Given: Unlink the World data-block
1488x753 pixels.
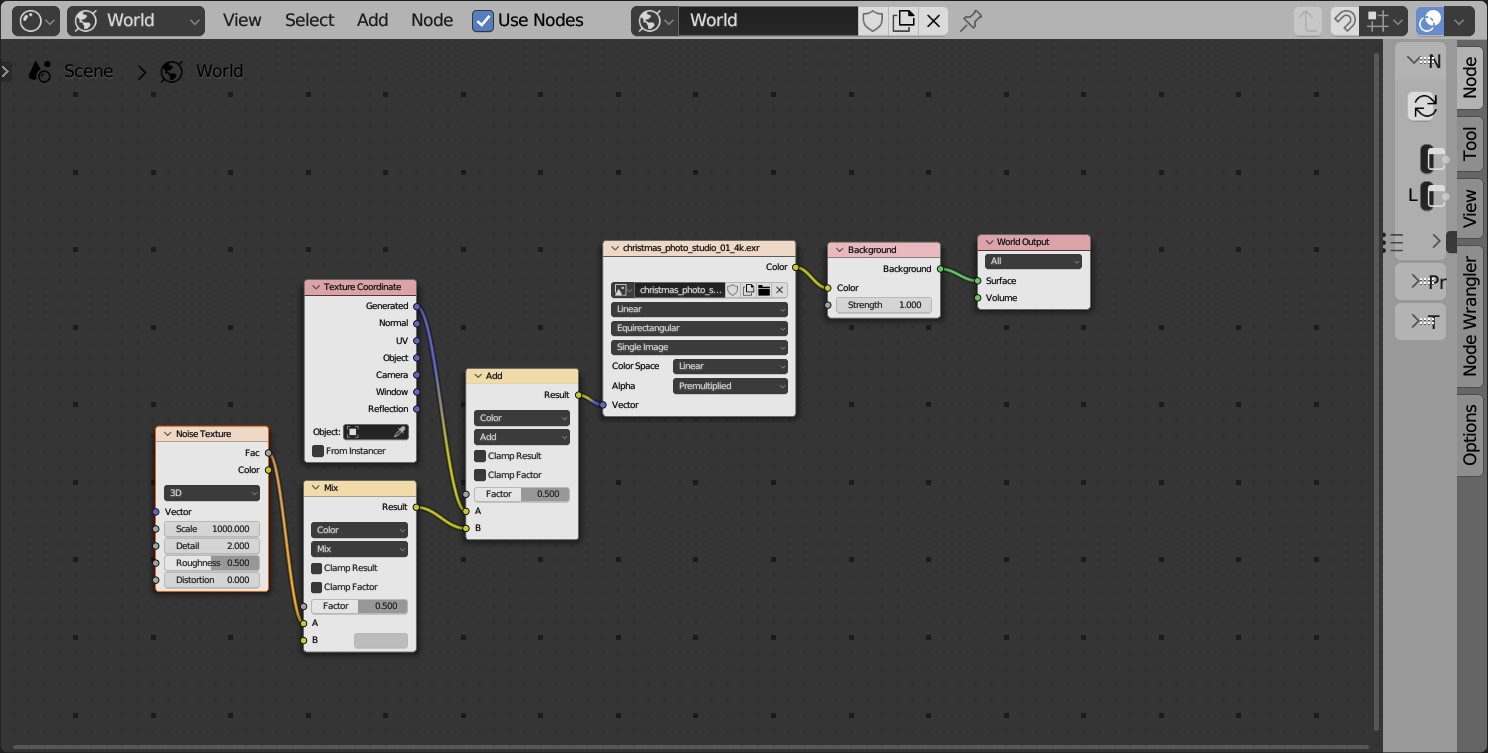Looking at the screenshot, I should [x=933, y=20].
